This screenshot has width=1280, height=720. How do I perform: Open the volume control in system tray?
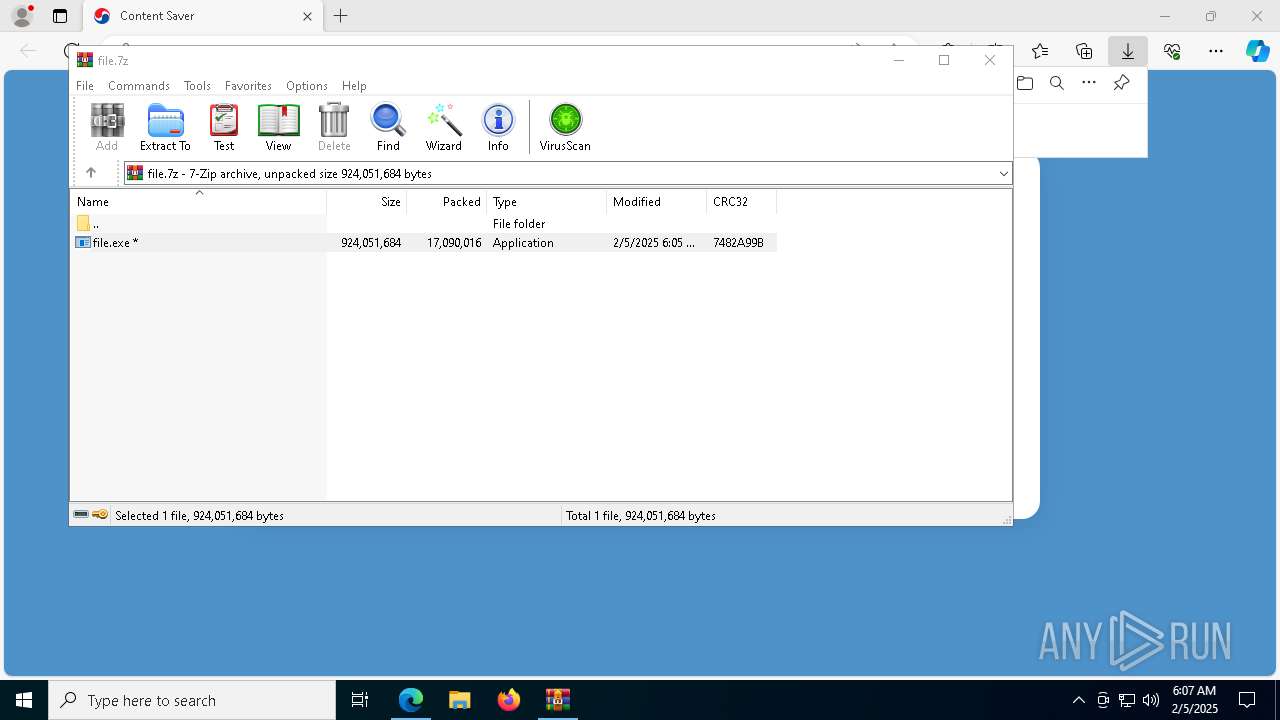coord(1150,700)
